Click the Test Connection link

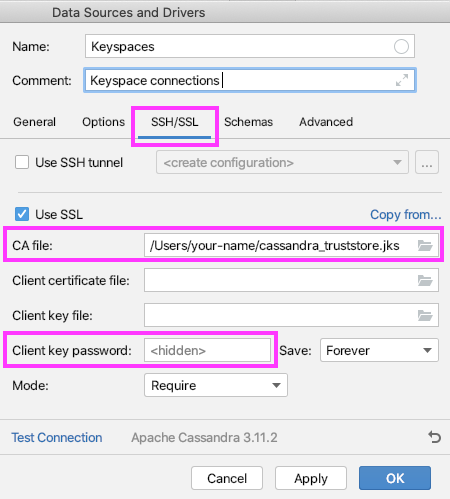click(57, 438)
